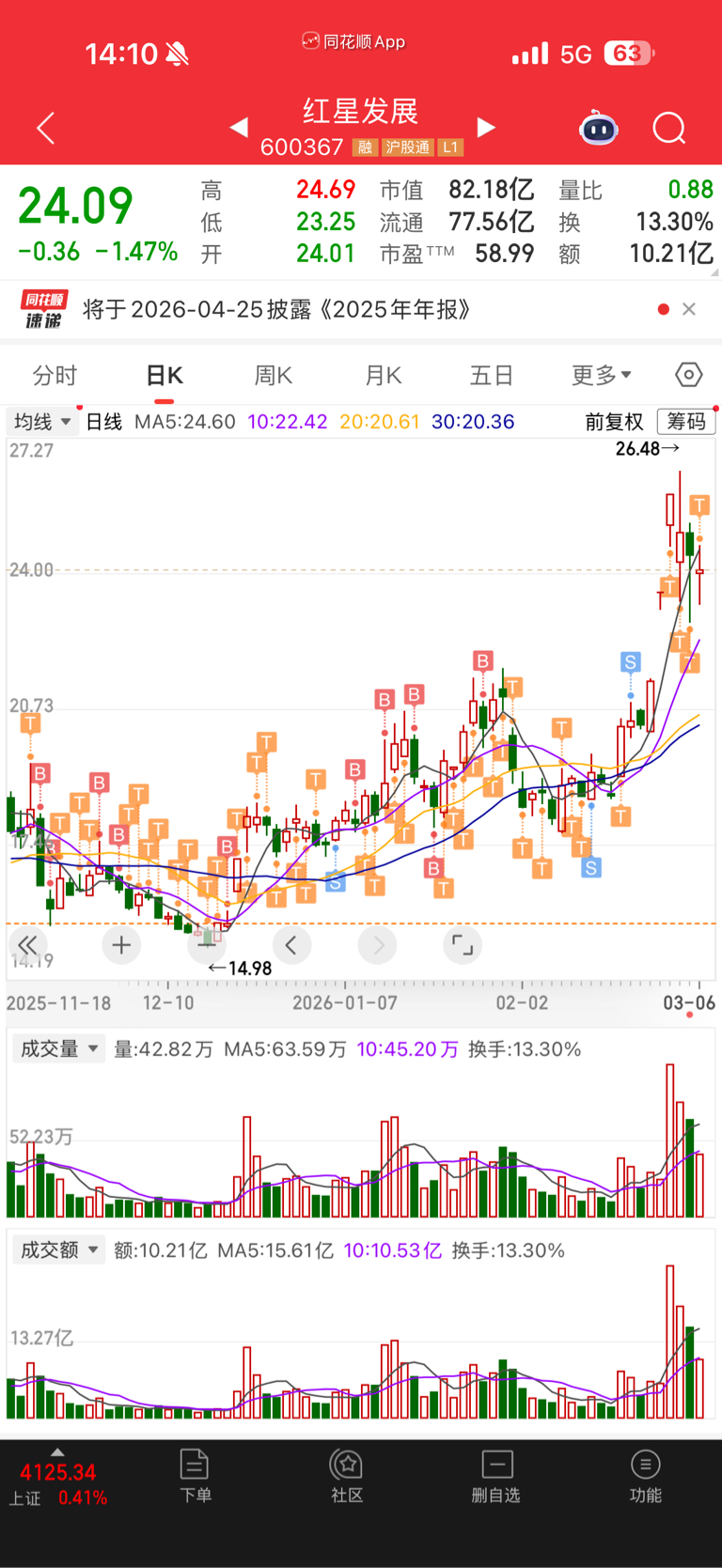
Task: Open 功能 functions menu
Action: (645, 1476)
